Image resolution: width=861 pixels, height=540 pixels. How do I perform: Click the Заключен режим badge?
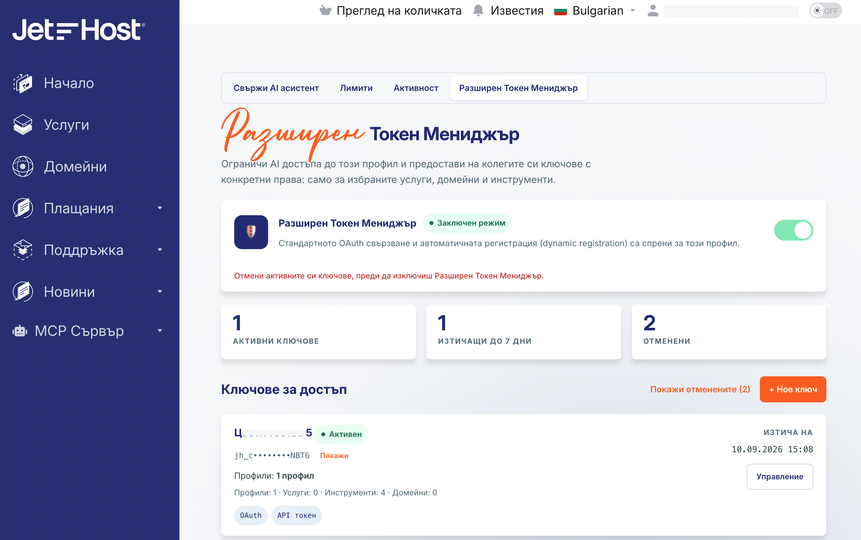(x=467, y=223)
